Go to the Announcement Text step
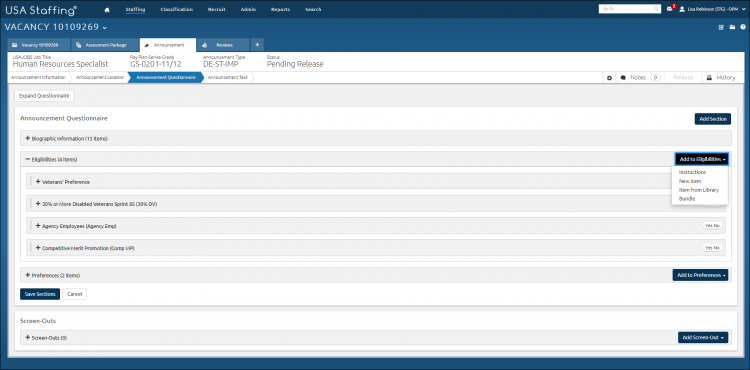 click(228, 77)
